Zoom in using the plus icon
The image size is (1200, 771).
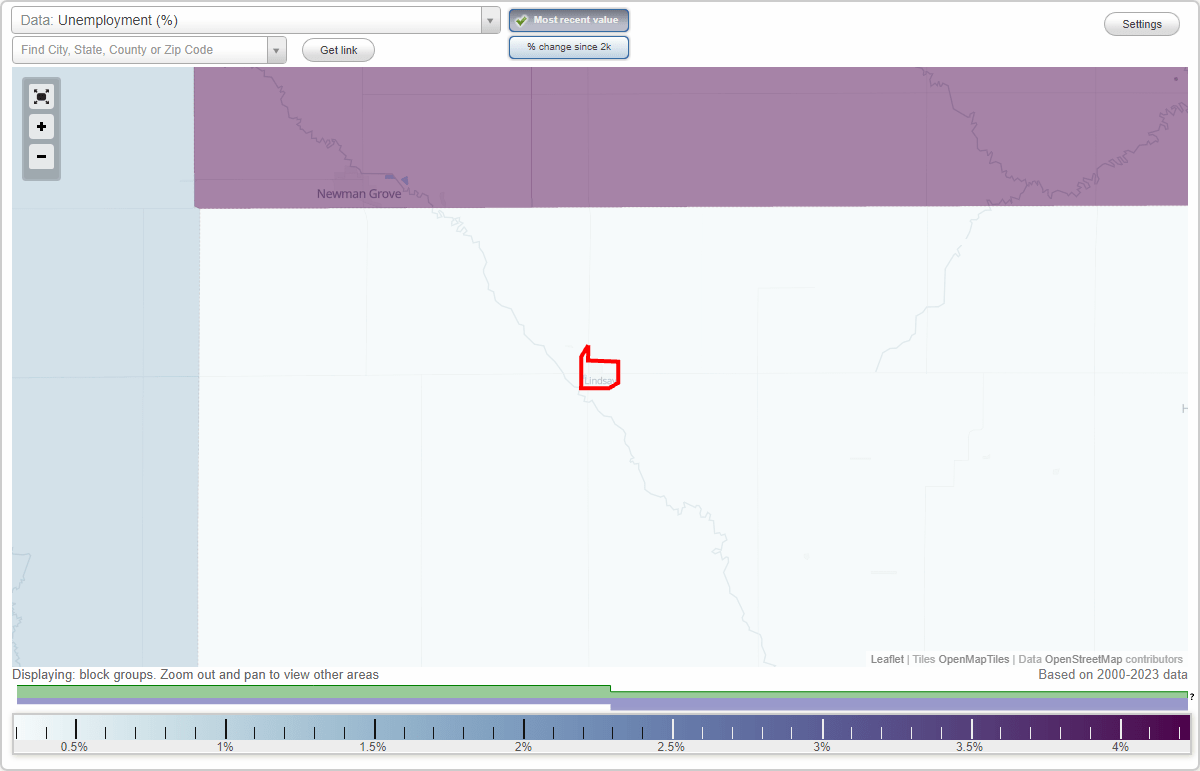pos(41,126)
